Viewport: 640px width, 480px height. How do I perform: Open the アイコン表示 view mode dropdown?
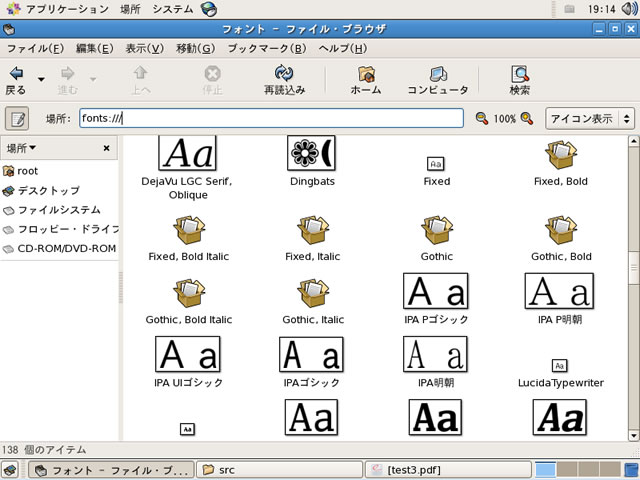589,118
